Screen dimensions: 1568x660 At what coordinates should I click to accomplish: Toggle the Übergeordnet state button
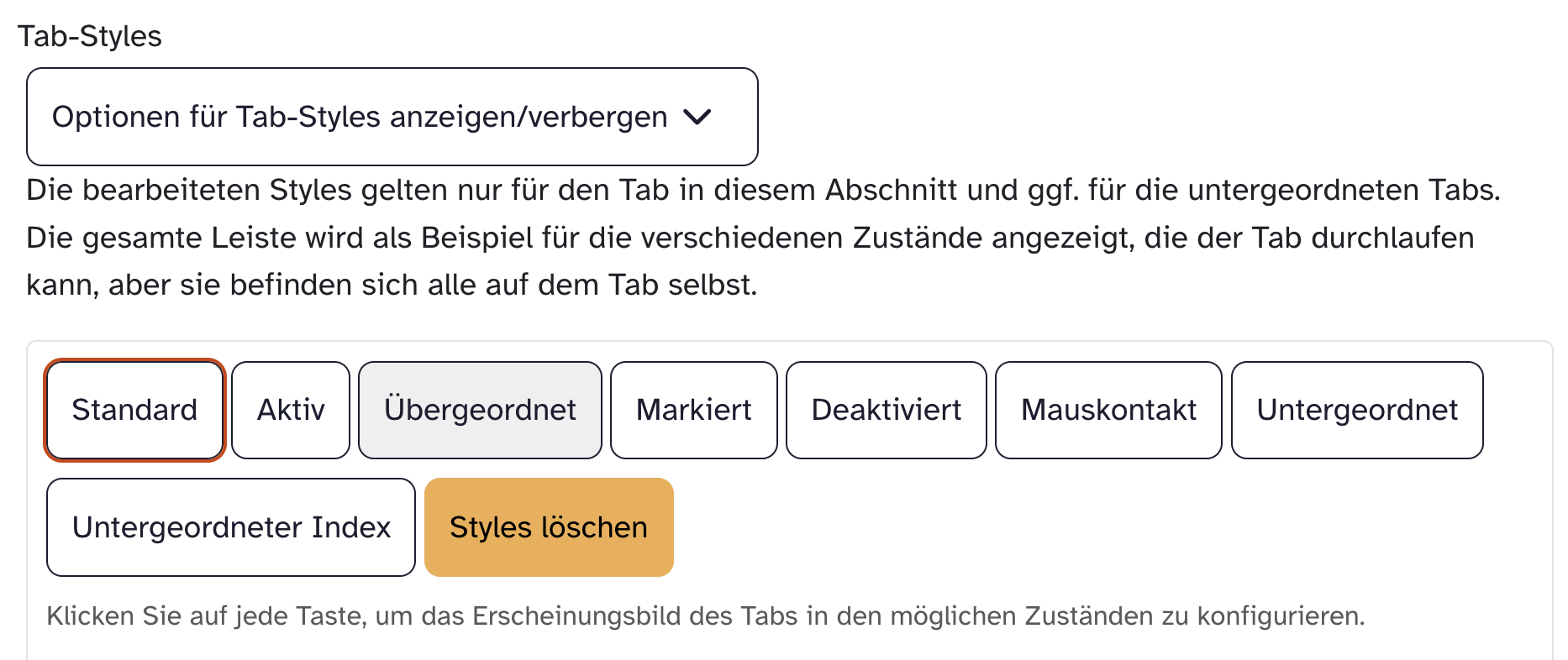tap(480, 410)
